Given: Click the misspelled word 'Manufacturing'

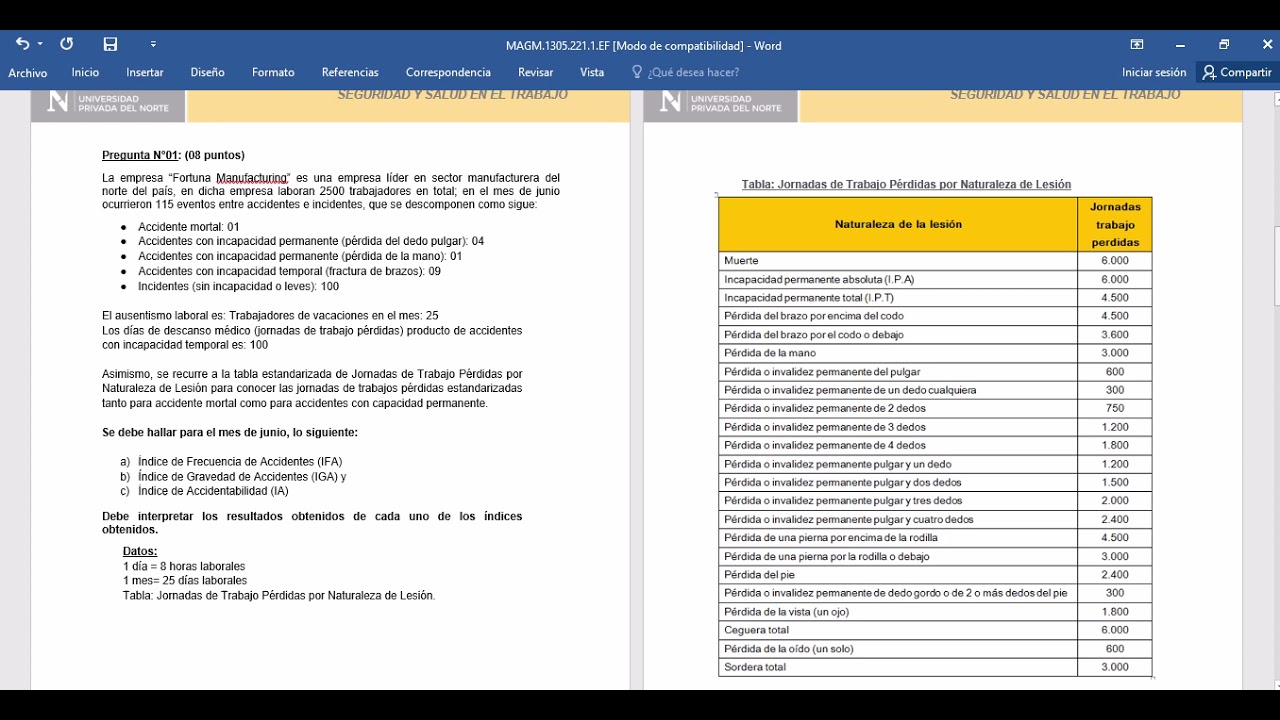Looking at the screenshot, I should 252,178.
